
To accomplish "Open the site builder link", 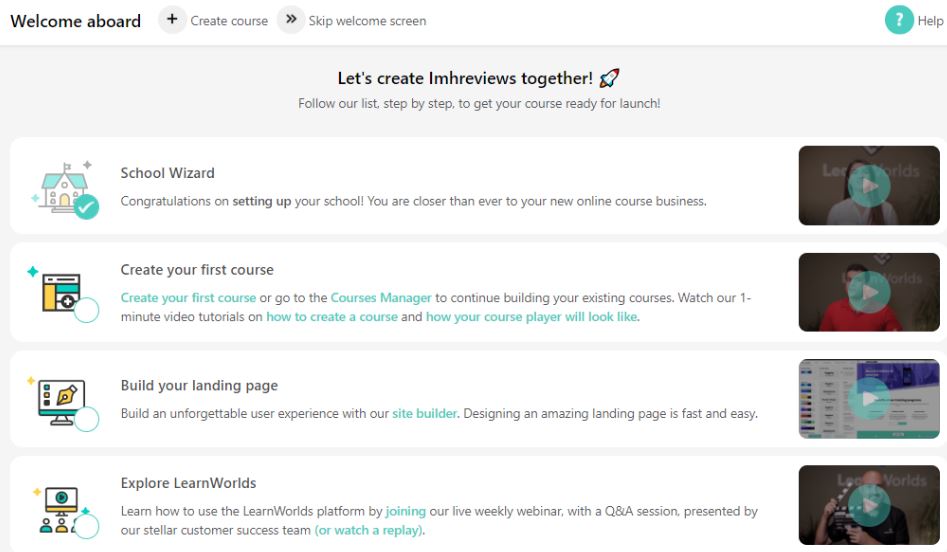I will point(425,414).
